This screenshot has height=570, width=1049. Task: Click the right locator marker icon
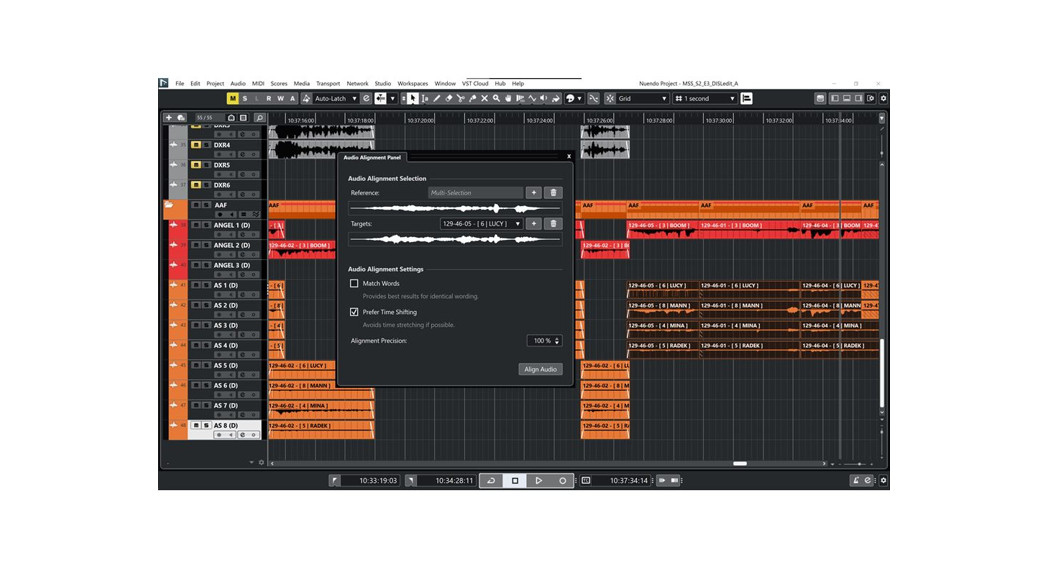click(x=411, y=480)
